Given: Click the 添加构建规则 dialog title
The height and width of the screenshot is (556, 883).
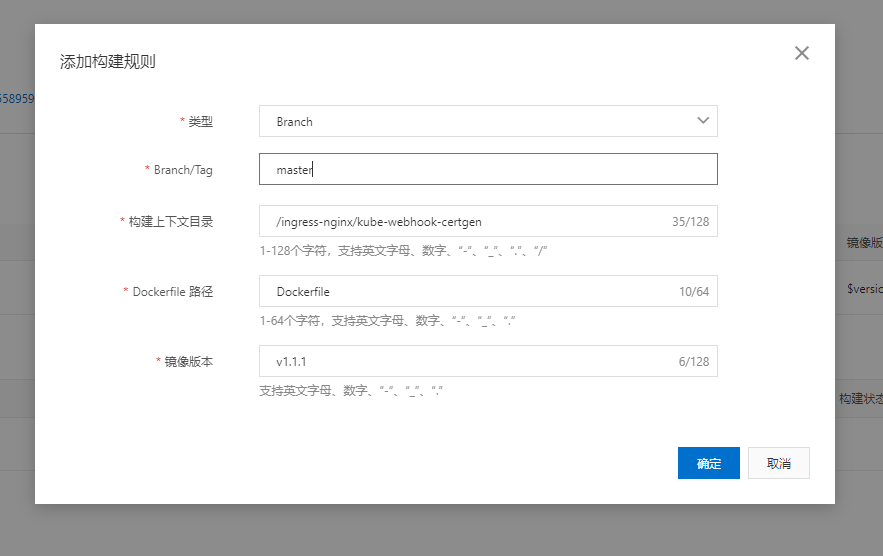Looking at the screenshot, I should coord(107,62).
